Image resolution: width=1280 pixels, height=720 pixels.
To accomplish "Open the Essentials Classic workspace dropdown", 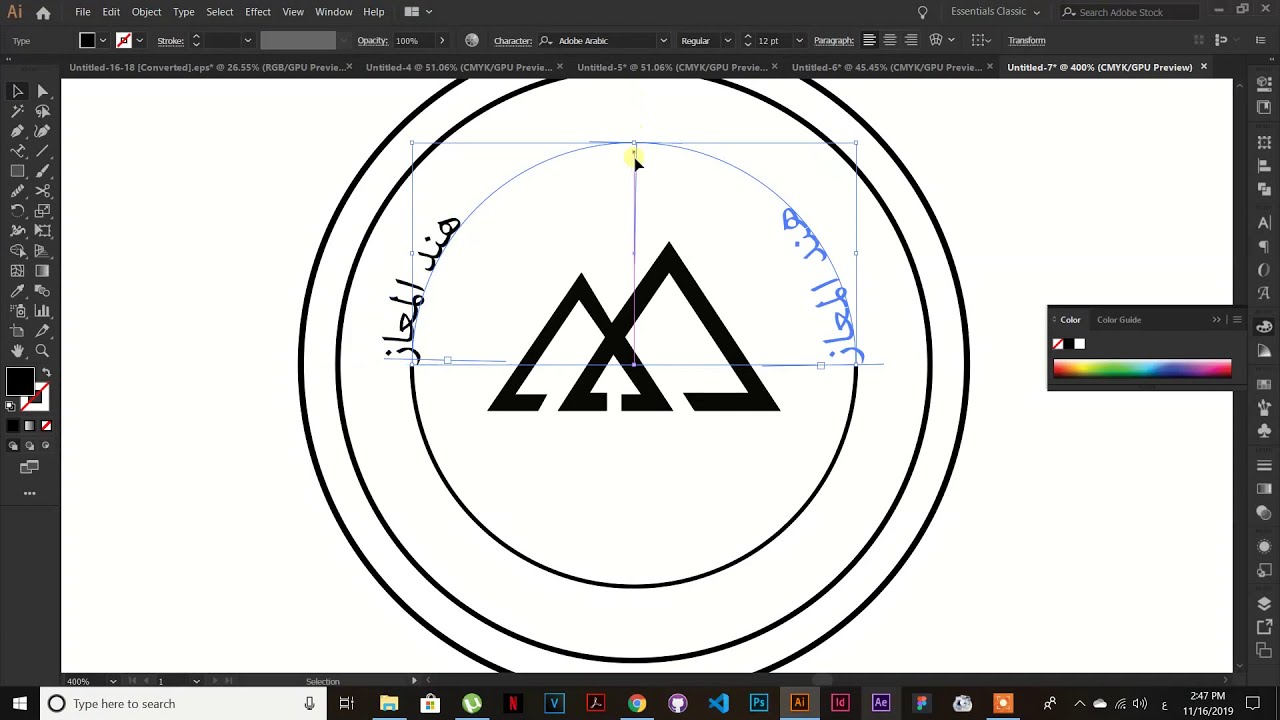I will pos(995,12).
